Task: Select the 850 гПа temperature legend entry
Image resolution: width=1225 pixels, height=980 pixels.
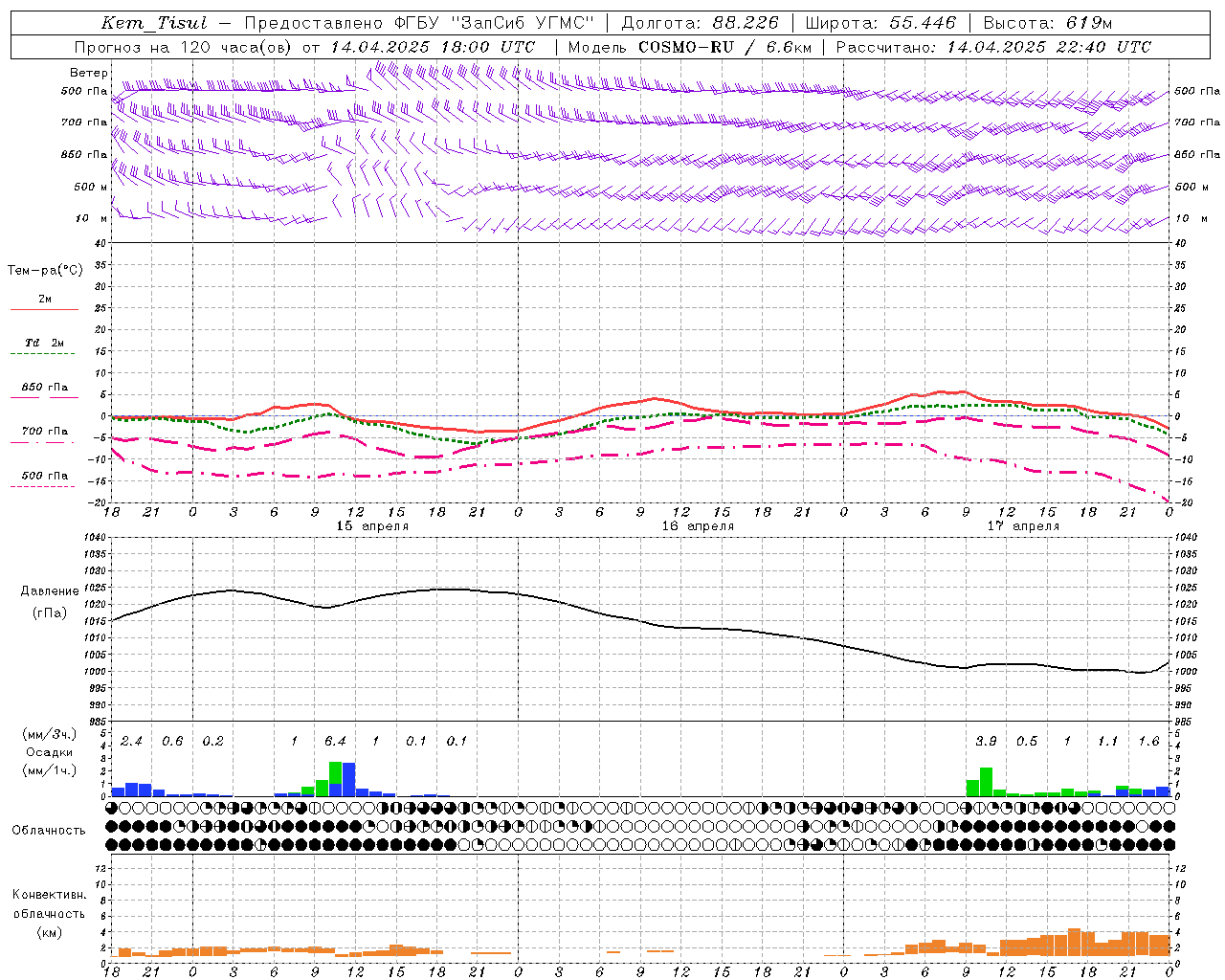Action: pos(44,388)
